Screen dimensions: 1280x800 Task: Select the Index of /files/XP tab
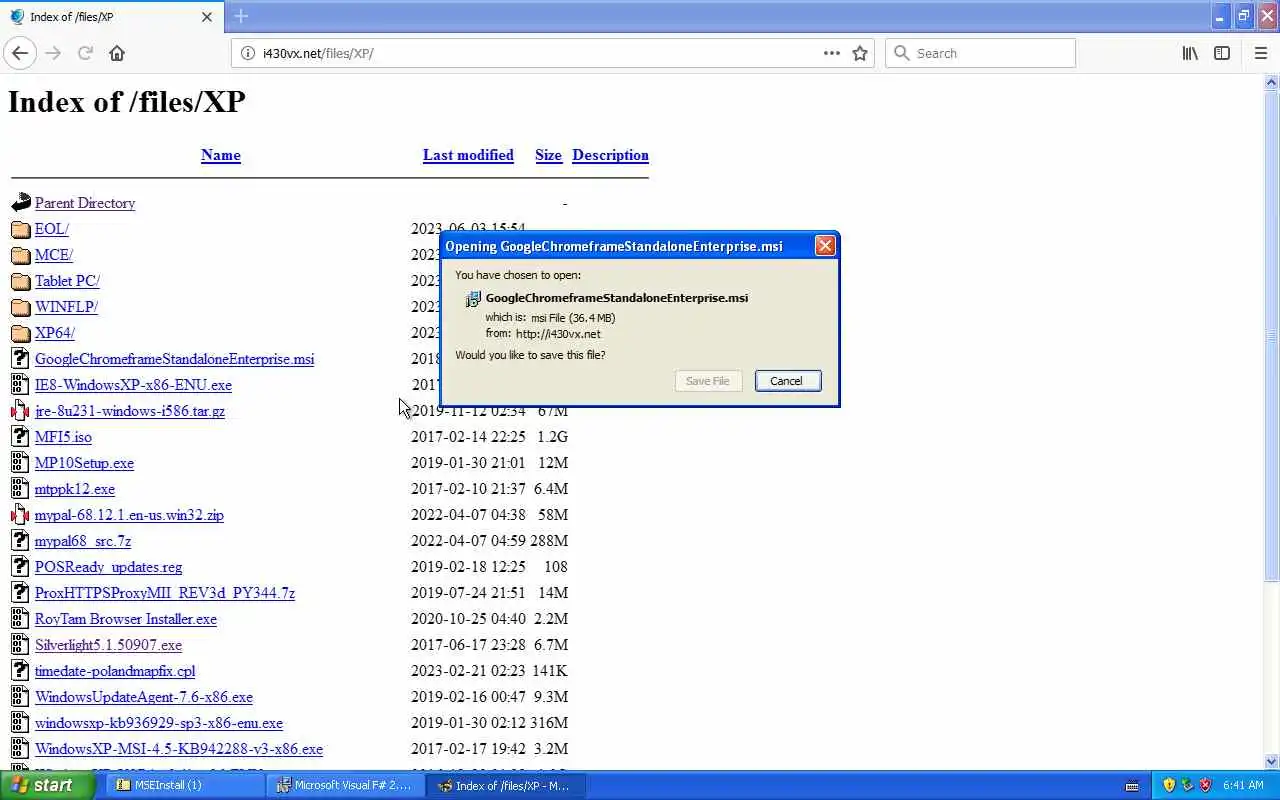tap(110, 17)
